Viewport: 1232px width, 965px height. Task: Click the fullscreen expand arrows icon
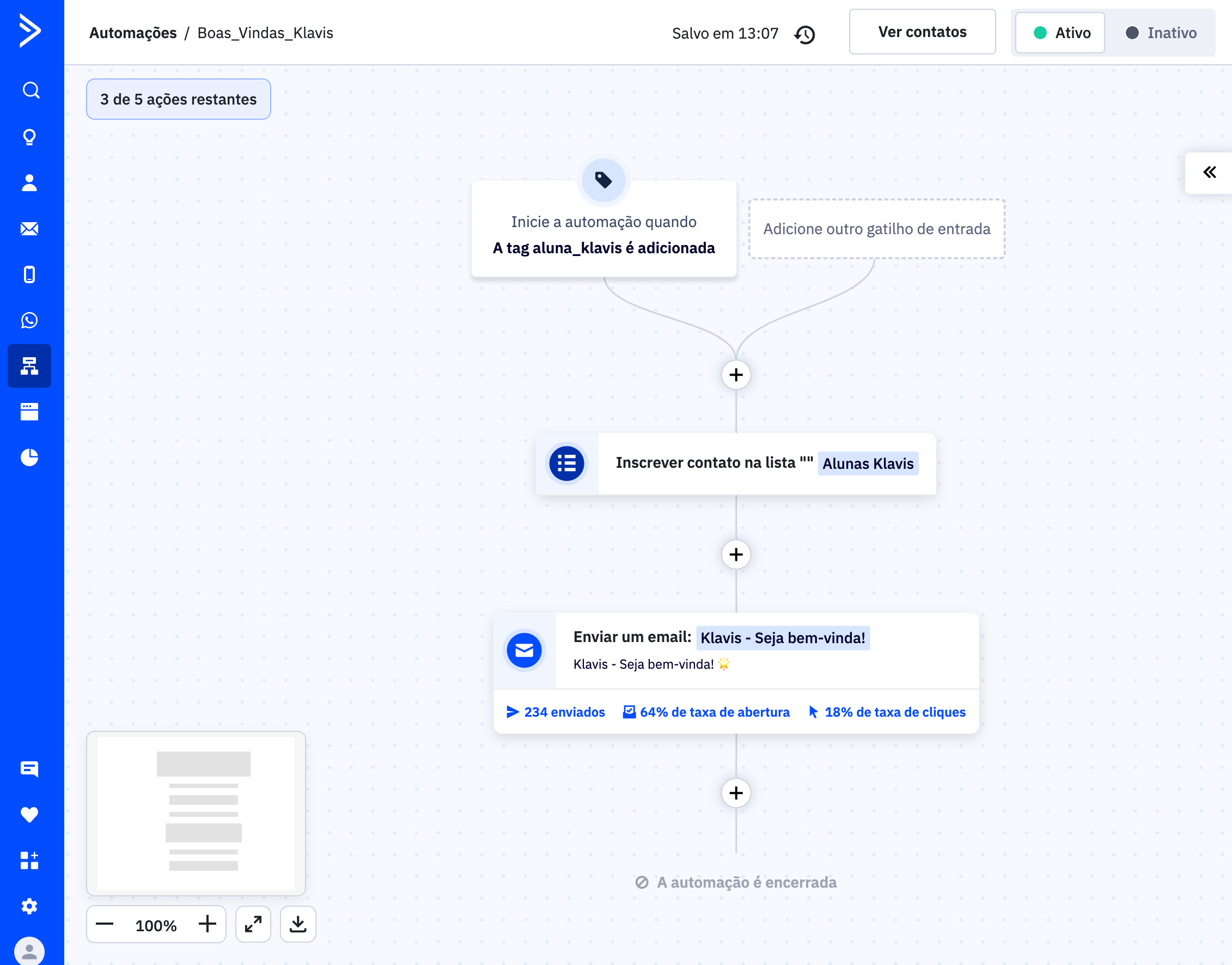point(253,924)
